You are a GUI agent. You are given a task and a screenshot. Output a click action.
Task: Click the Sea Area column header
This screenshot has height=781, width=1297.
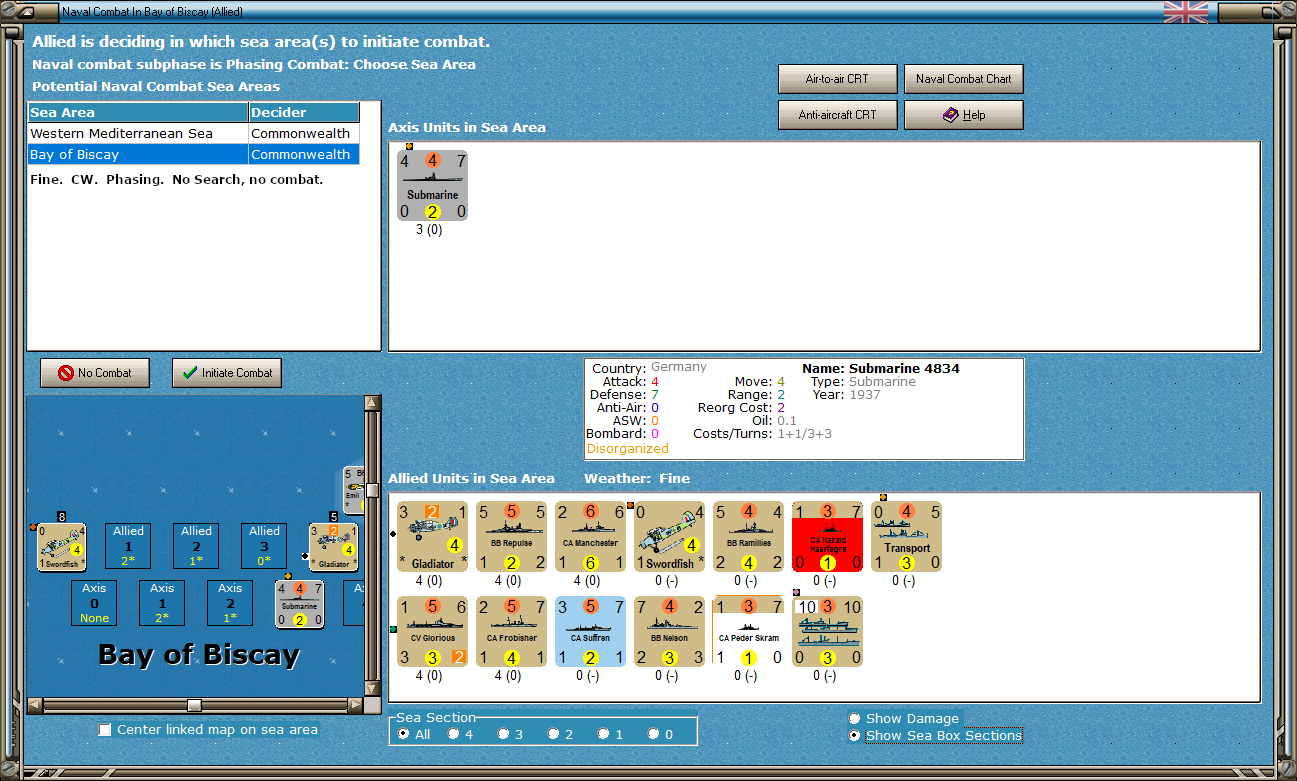coord(138,113)
